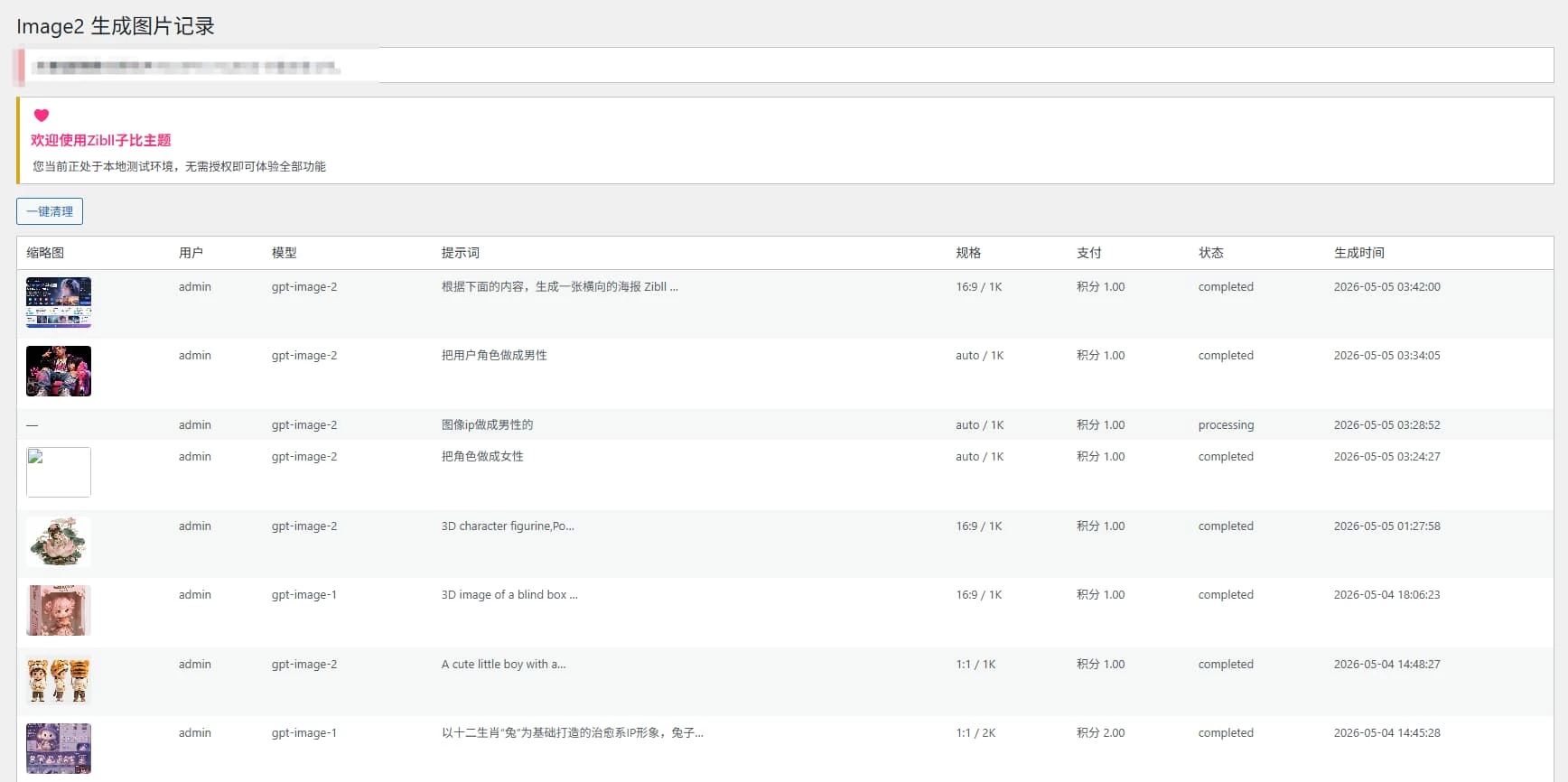Open thumbnail for 把用户角色做成男性 record

tap(59, 371)
